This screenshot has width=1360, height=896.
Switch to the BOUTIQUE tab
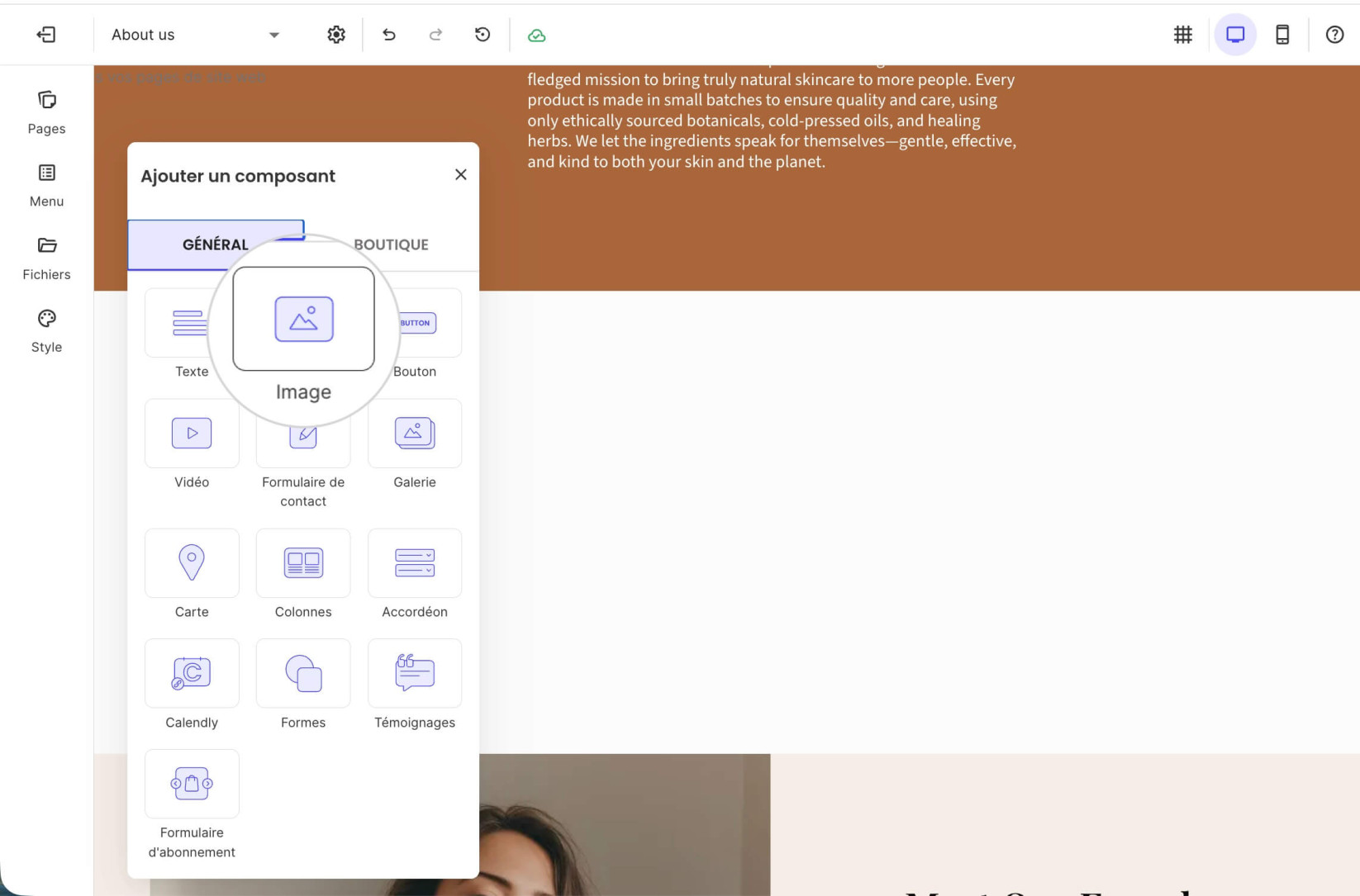[391, 244]
